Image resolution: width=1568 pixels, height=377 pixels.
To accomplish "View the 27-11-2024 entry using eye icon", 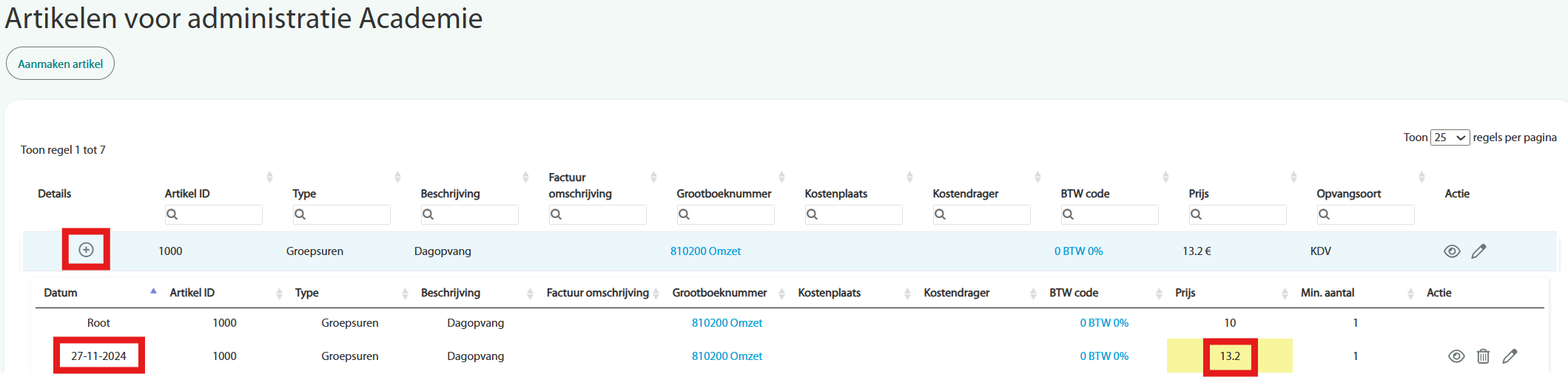I will [x=1456, y=356].
